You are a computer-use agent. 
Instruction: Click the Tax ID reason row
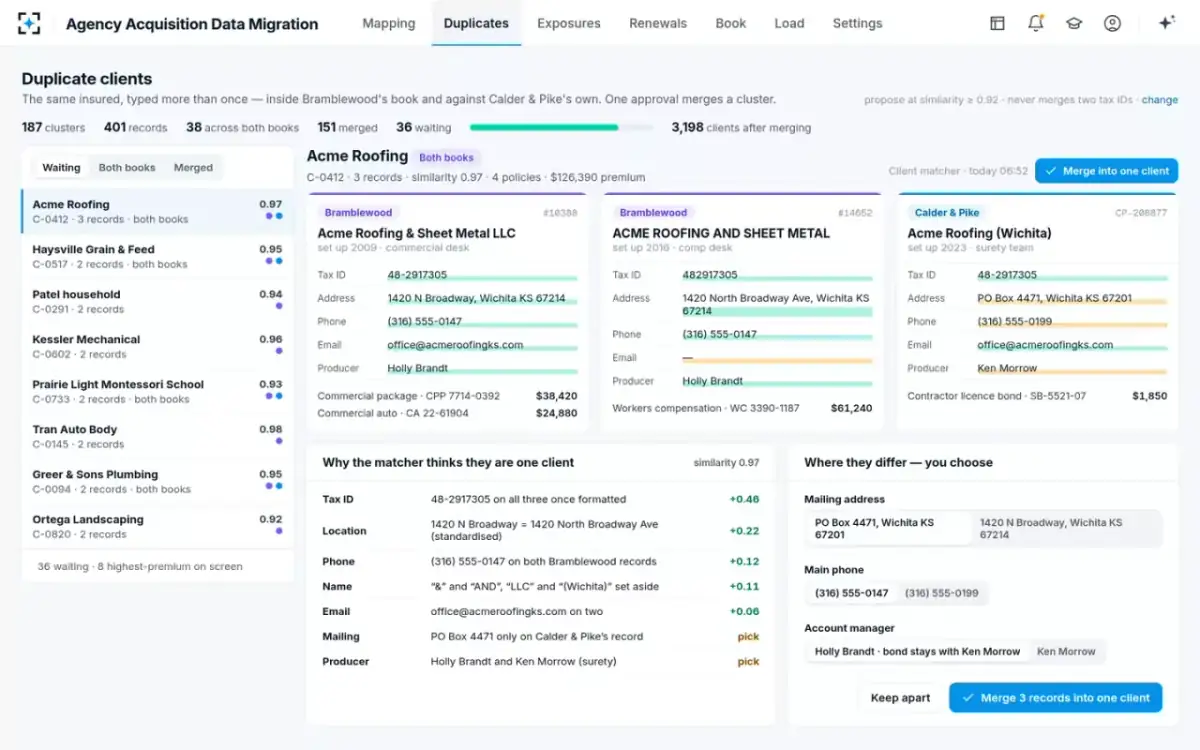[540, 499]
